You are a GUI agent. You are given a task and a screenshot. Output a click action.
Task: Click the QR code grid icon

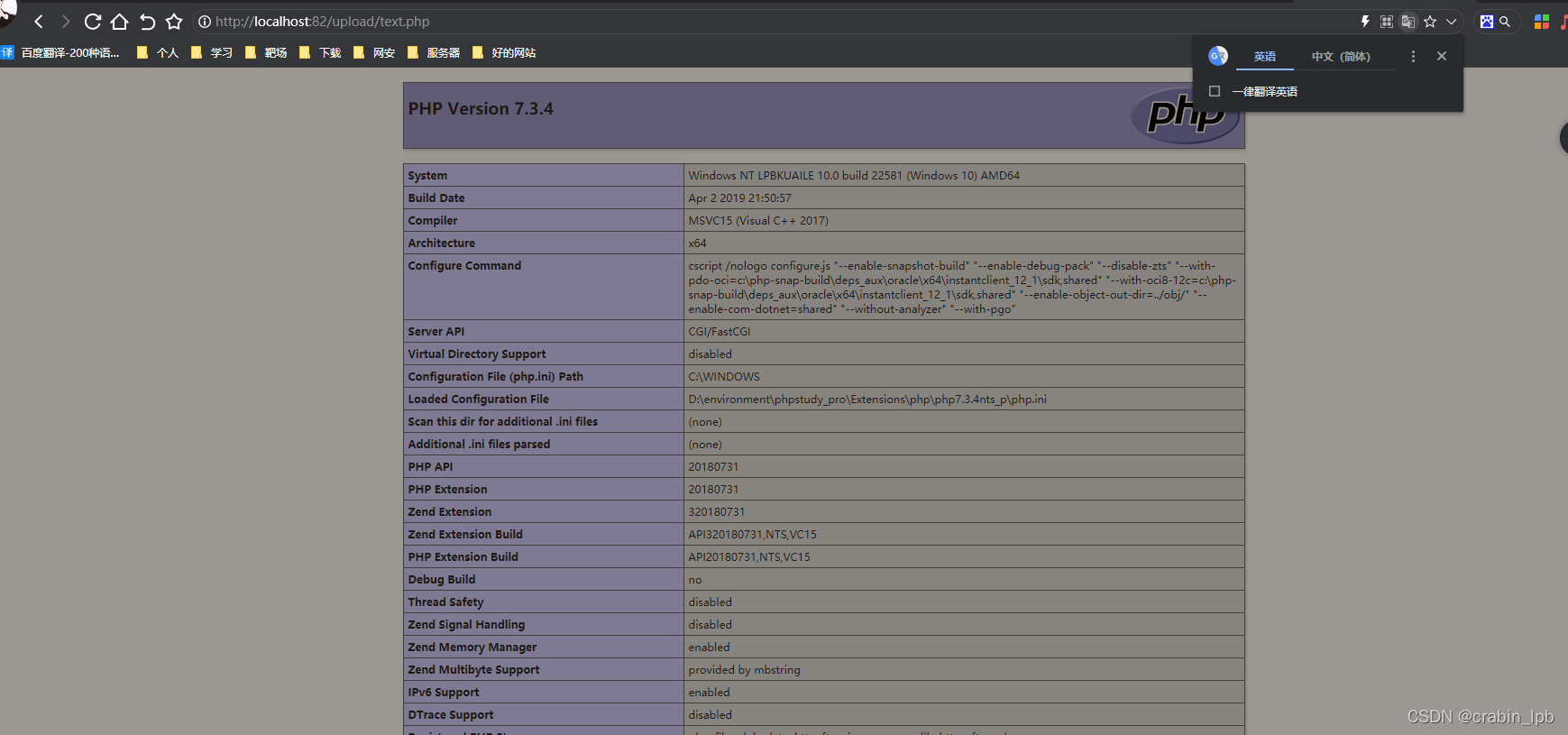[1387, 22]
